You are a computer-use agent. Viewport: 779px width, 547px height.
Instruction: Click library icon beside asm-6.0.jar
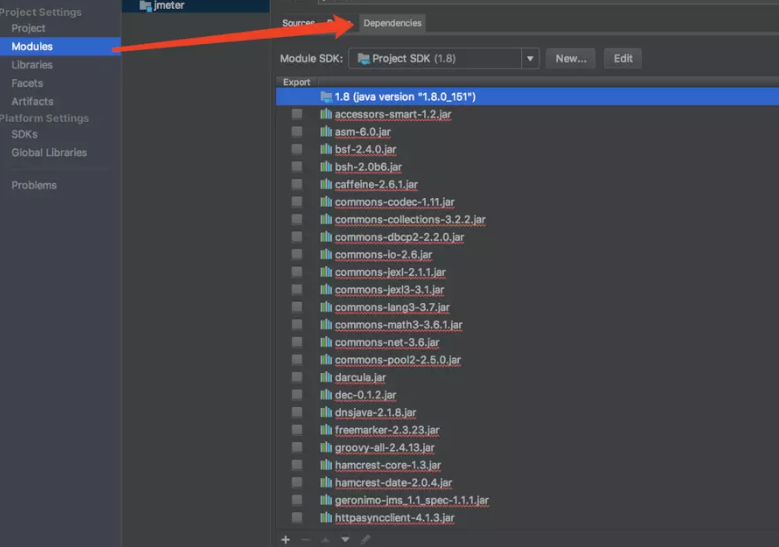coord(326,132)
